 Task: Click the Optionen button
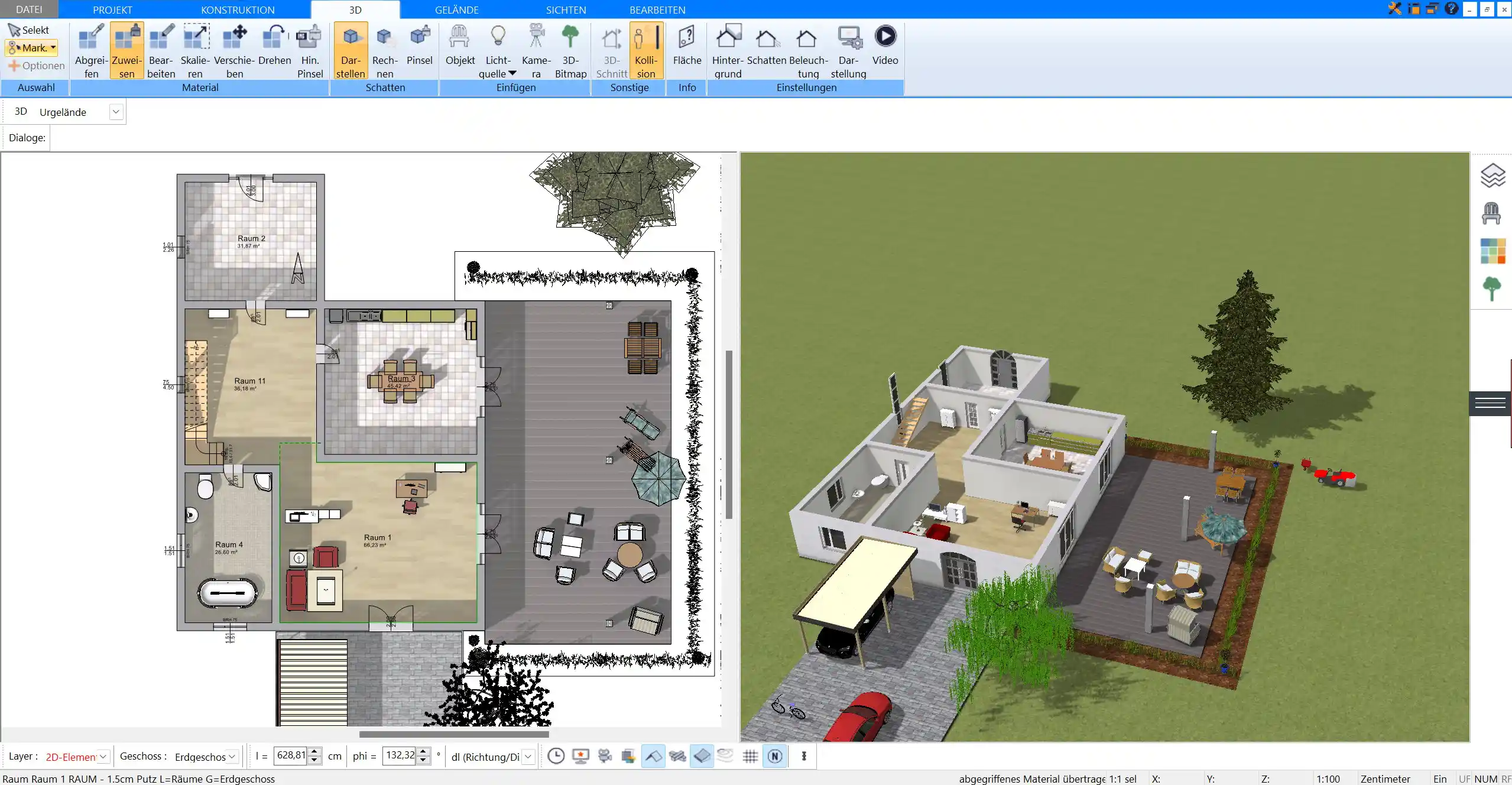click(x=36, y=66)
